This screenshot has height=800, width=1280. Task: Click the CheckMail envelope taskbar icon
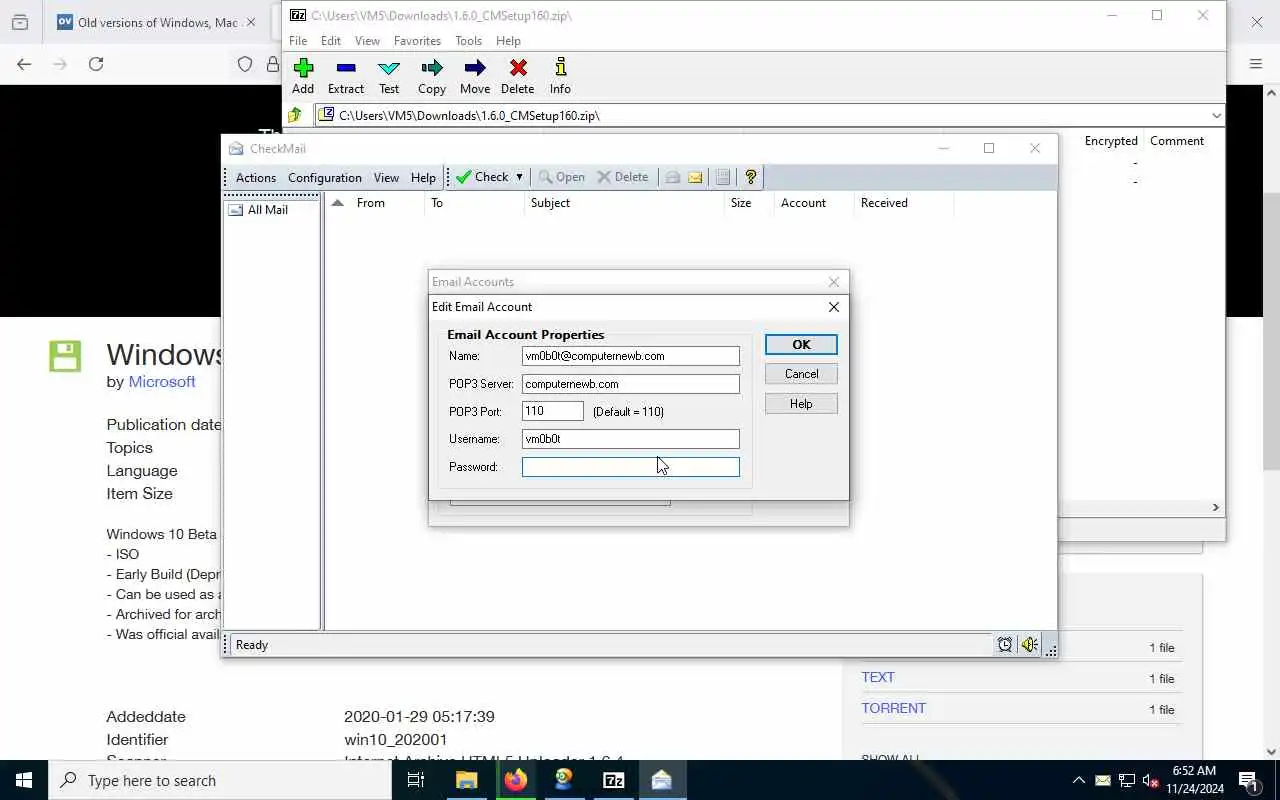click(662, 780)
